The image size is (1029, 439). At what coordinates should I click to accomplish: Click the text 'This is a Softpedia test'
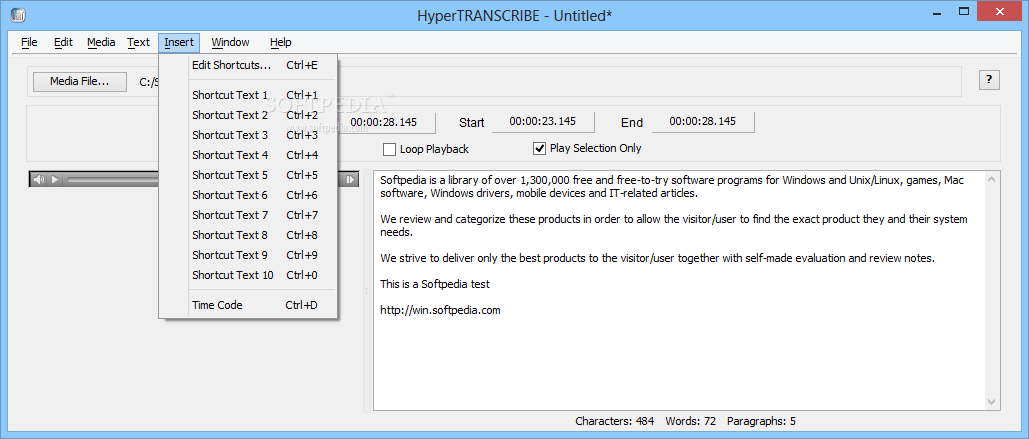[x=435, y=284]
